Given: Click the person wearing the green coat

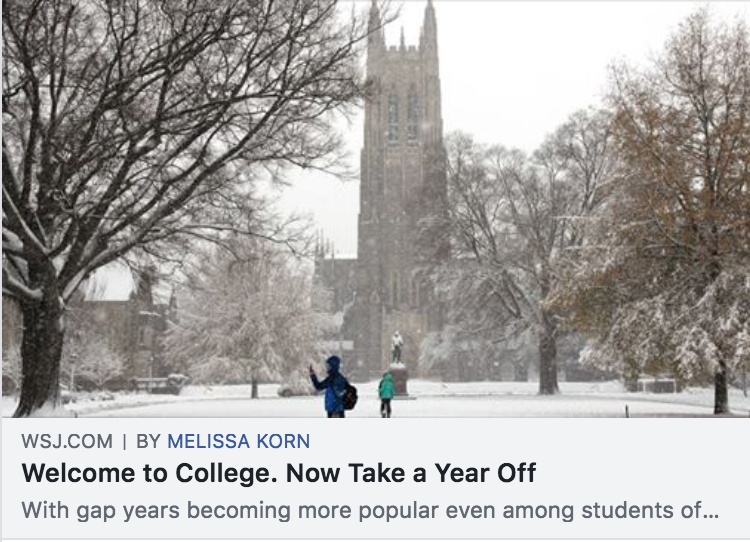Looking at the screenshot, I should 386,394.
